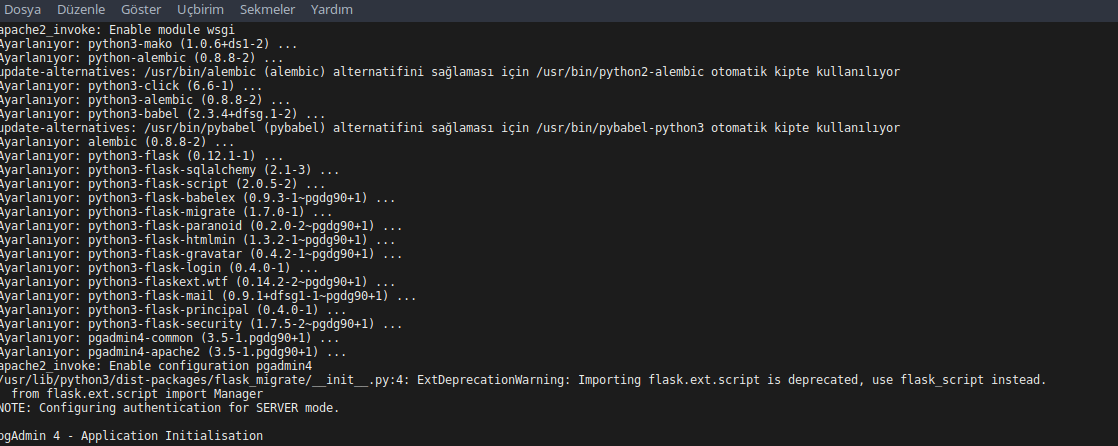Click the 'NOTE: Configuring authentication' line
The width and height of the screenshot is (1118, 446).
coord(170,408)
